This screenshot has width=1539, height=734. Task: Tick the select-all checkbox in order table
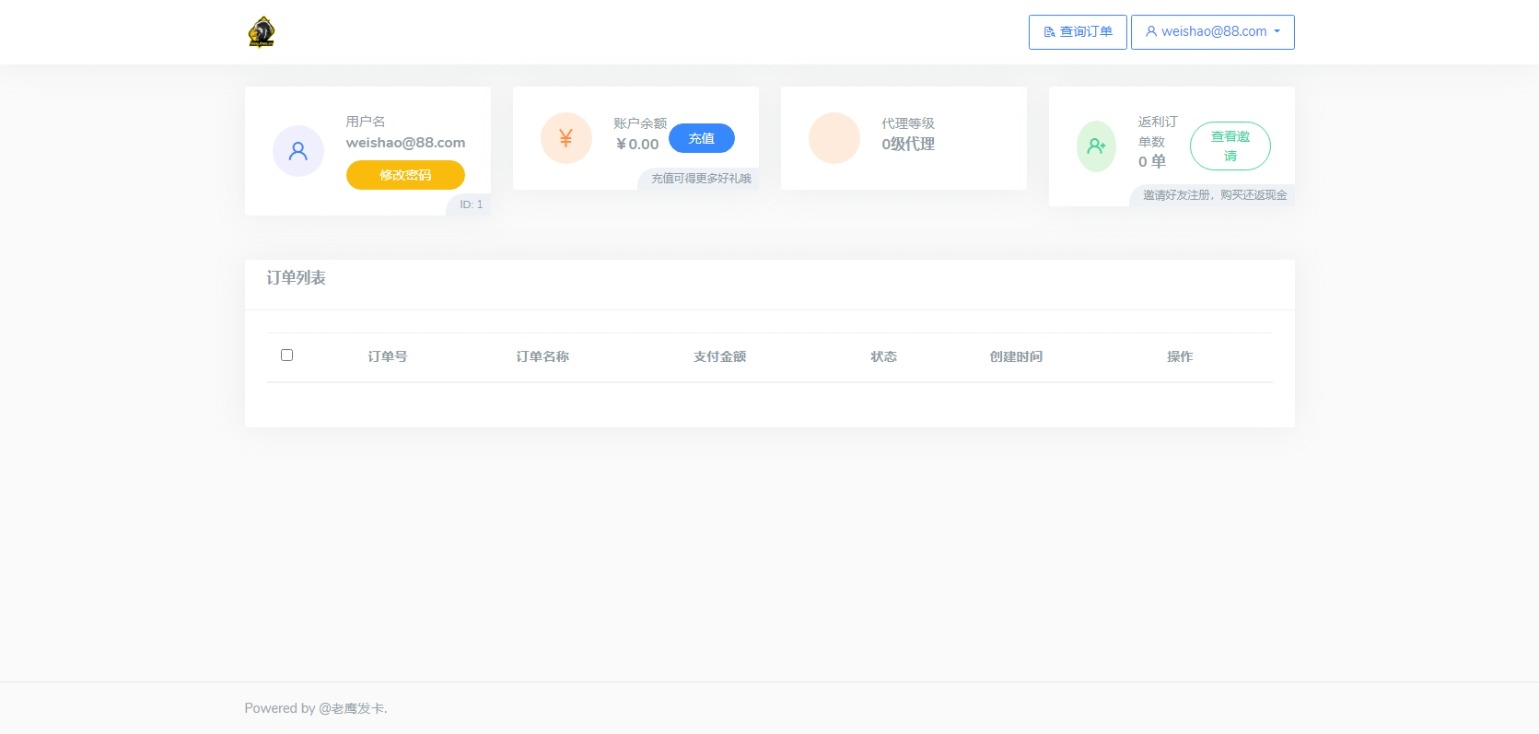click(287, 355)
